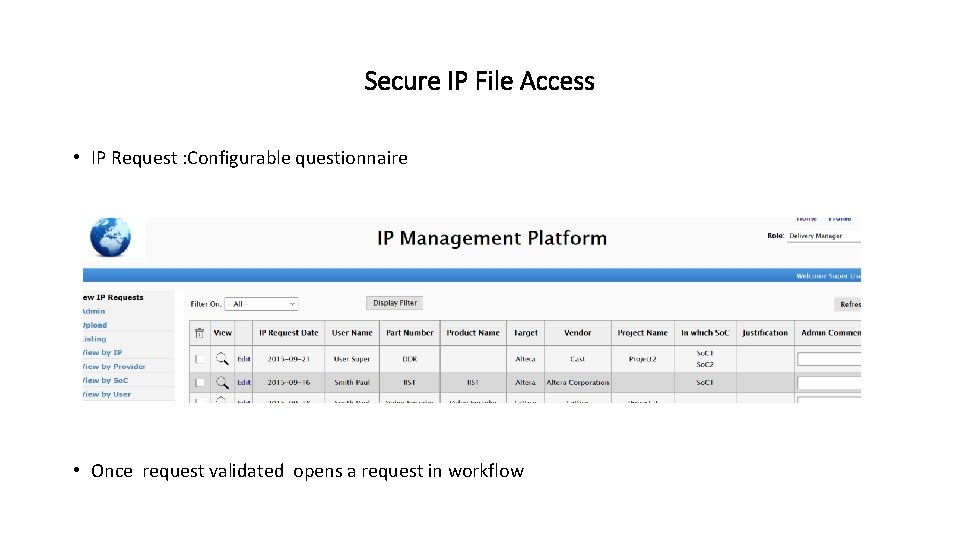
Task: Click the Admin Comment column header
Action: (x=828, y=333)
